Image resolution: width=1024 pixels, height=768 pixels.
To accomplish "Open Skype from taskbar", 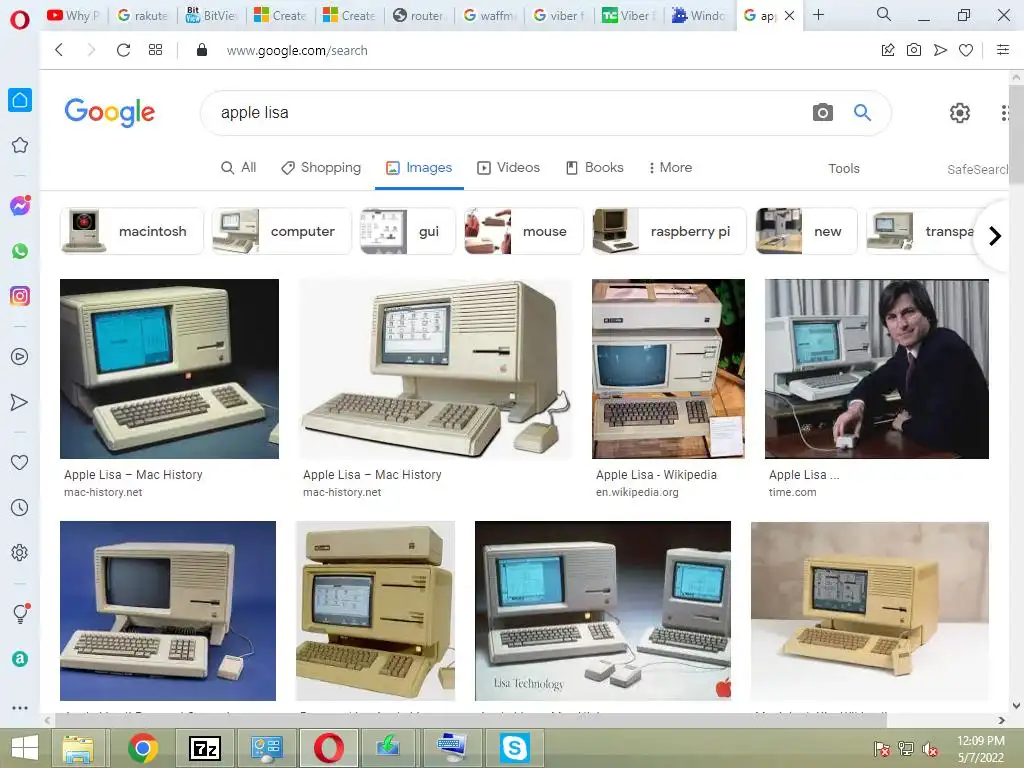I will 515,748.
